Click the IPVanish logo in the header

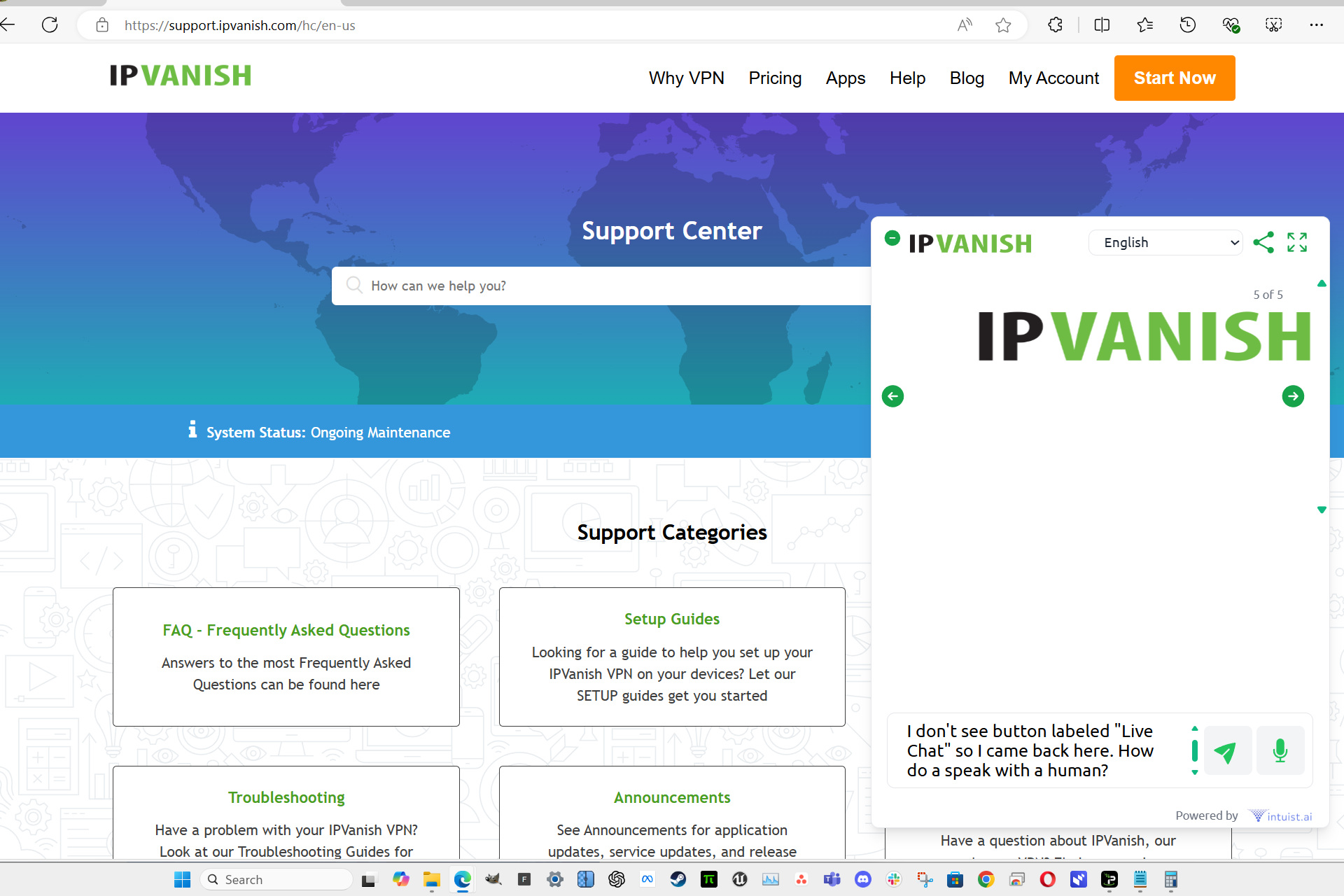pos(181,76)
